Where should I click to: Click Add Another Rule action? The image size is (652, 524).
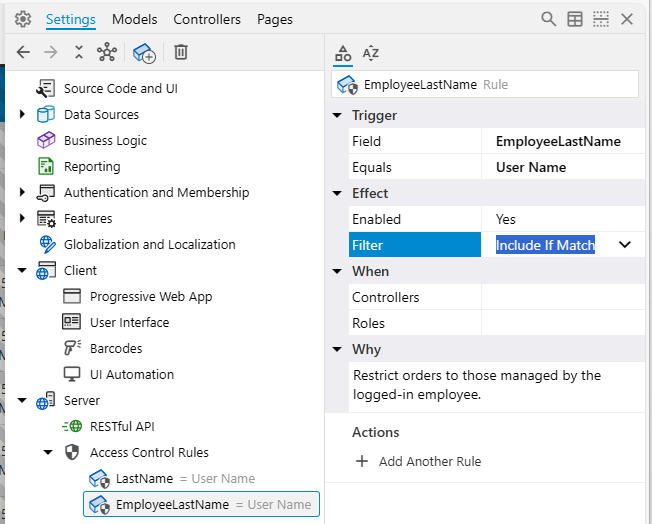click(x=418, y=461)
